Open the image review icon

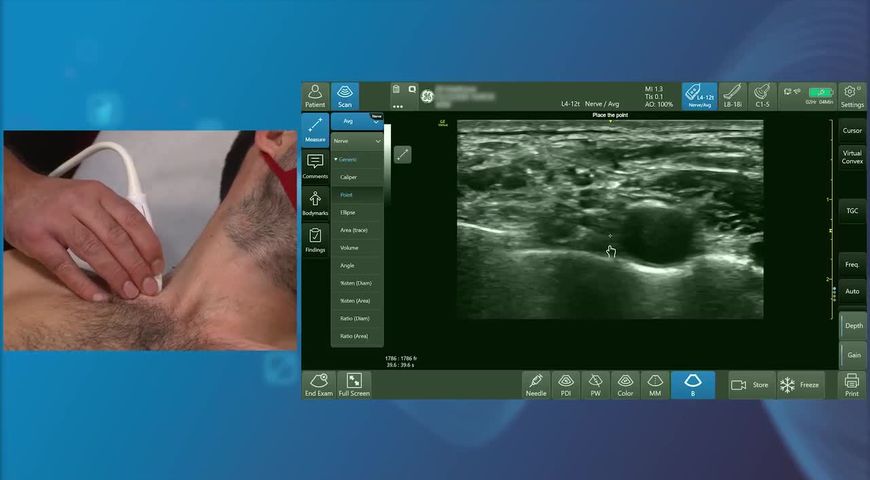[412, 89]
